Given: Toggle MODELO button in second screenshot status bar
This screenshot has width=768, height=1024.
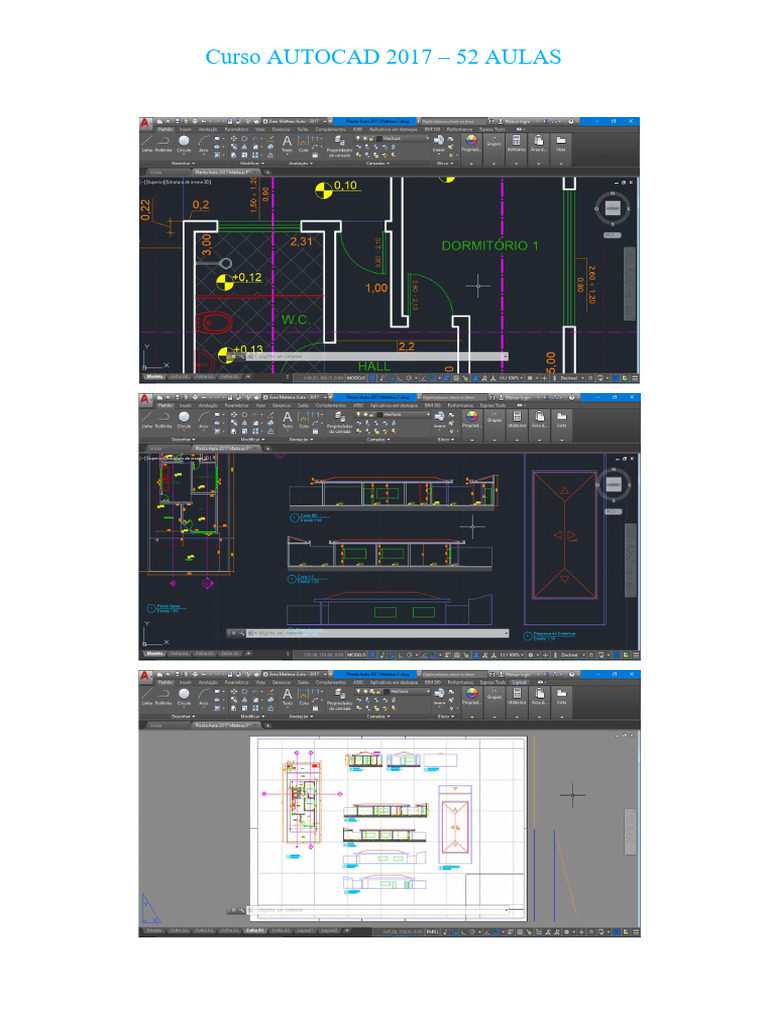Looking at the screenshot, I should 356,654.
